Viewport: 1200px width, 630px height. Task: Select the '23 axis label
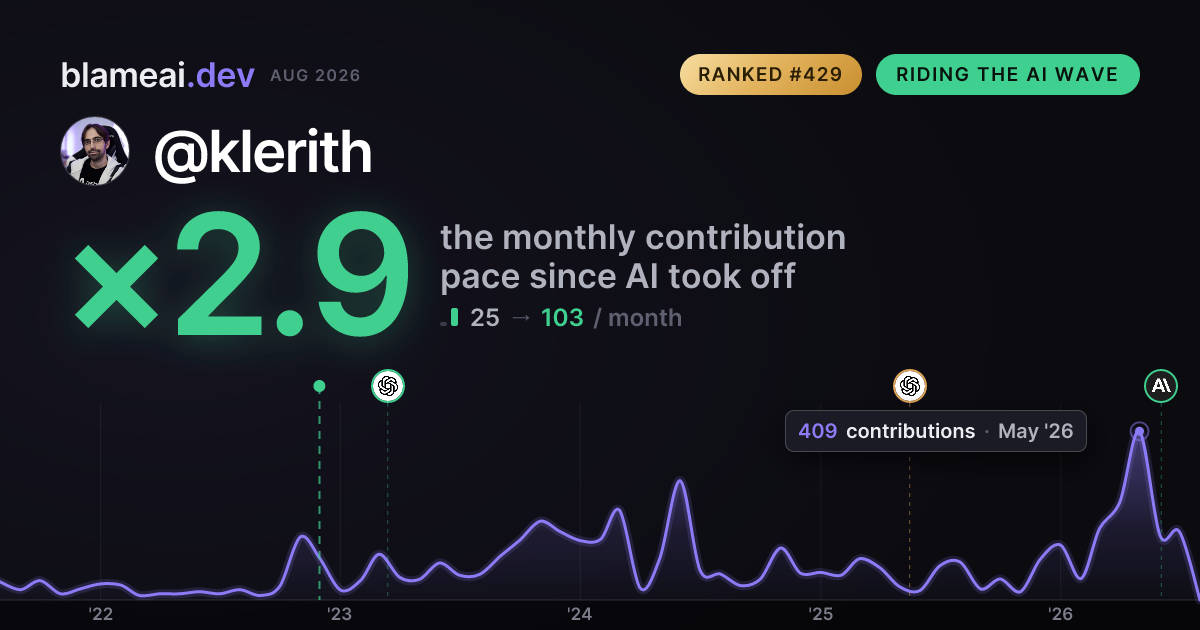pyautogui.click(x=340, y=614)
